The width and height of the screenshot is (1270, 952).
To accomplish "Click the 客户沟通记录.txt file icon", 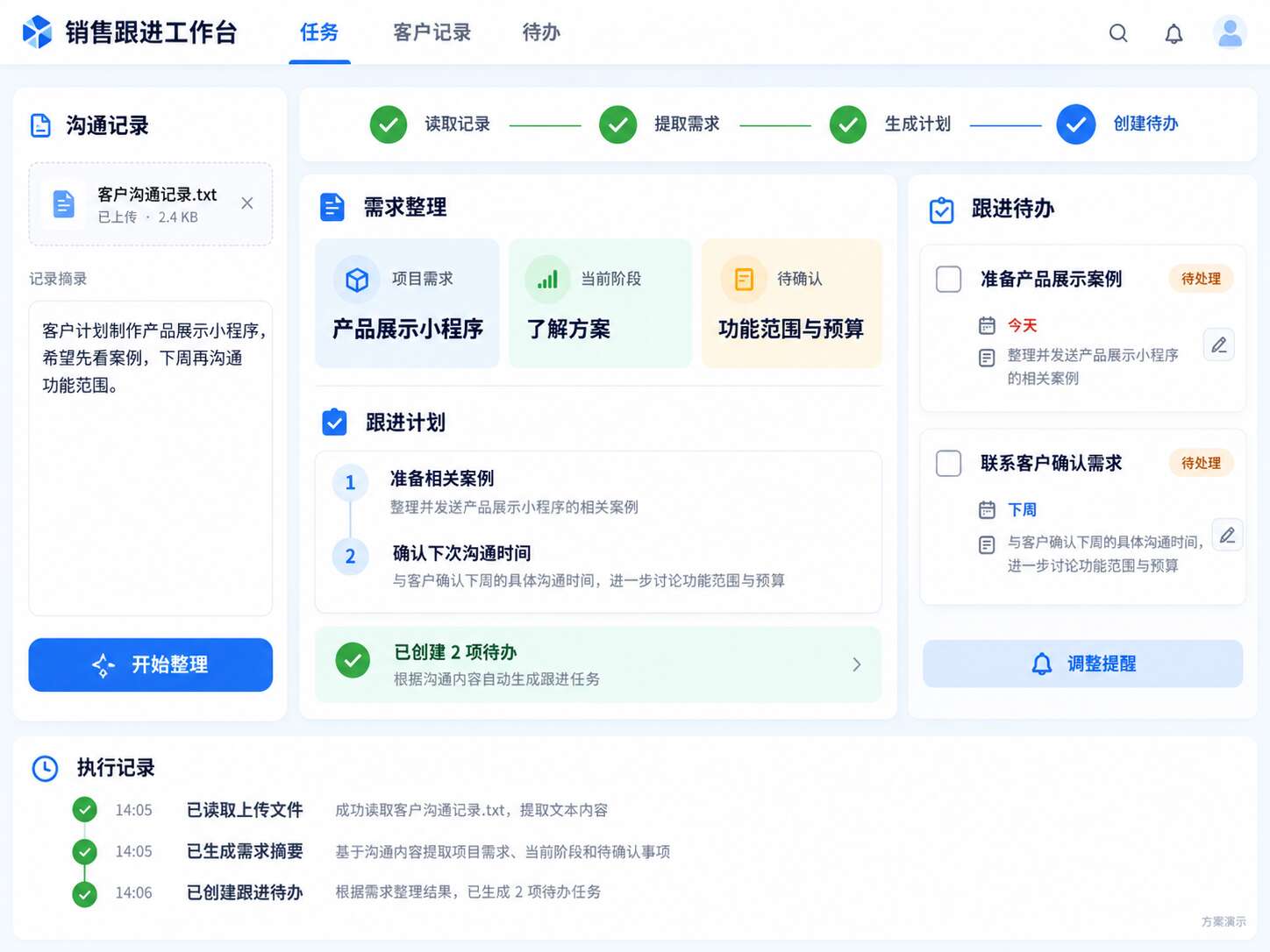I will point(63,204).
